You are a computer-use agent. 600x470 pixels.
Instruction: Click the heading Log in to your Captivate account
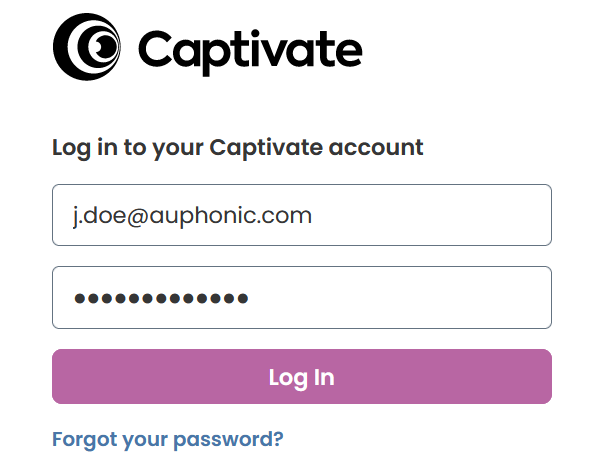point(238,148)
